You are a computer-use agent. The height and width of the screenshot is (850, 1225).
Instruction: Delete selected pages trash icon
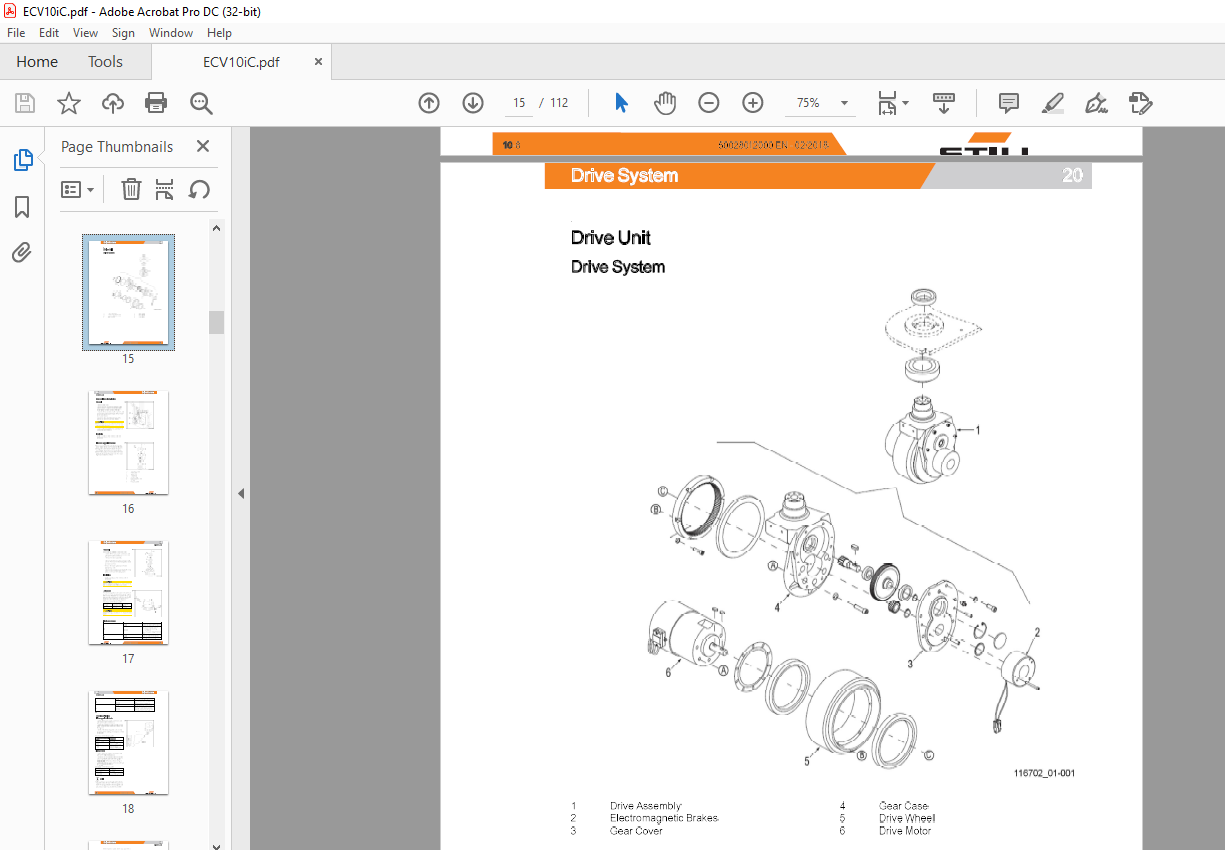coord(131,189)
